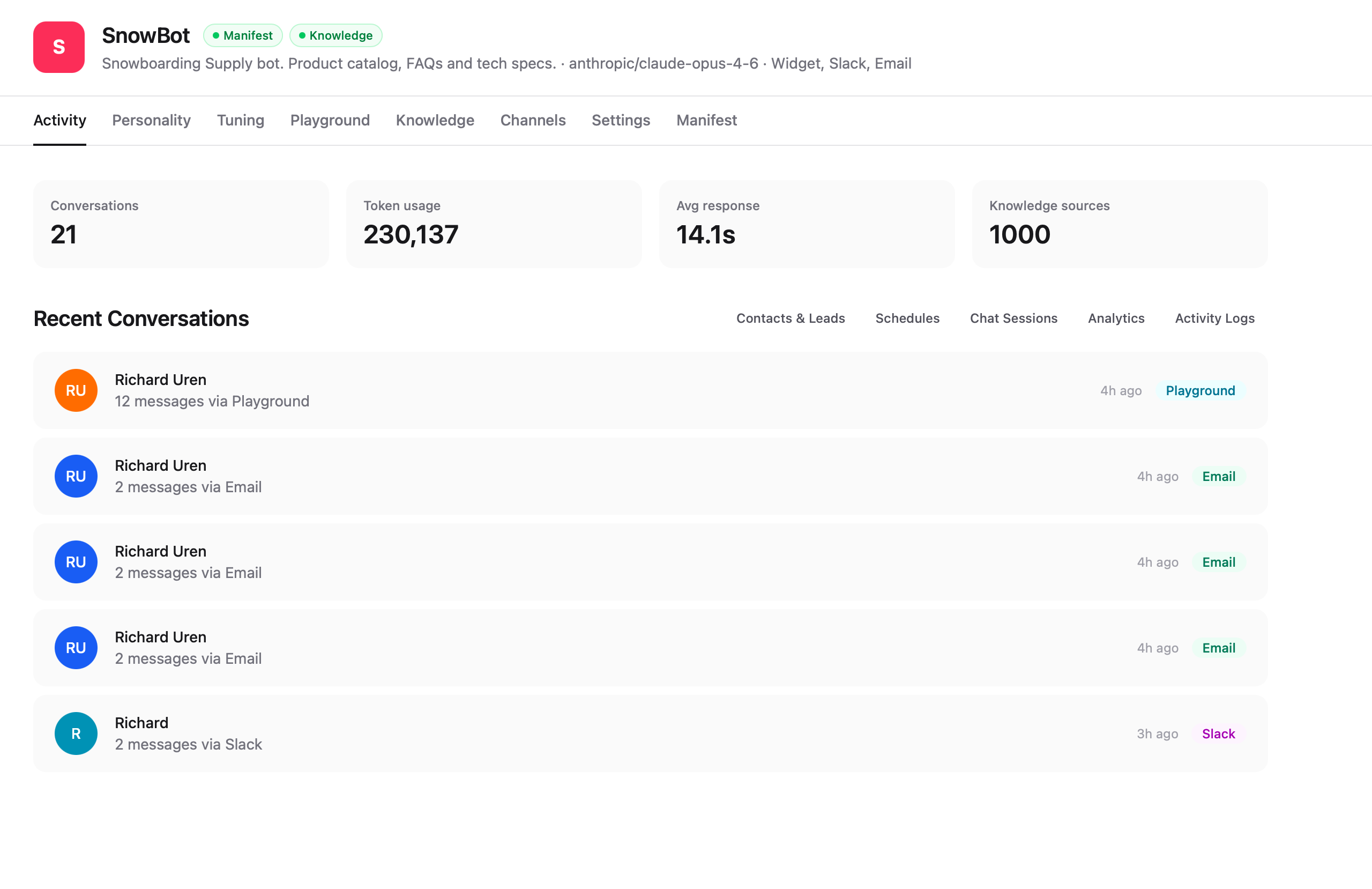The image size is (1372, 889).
Task: Switch to the Personality tab
Action: point(151,120)
